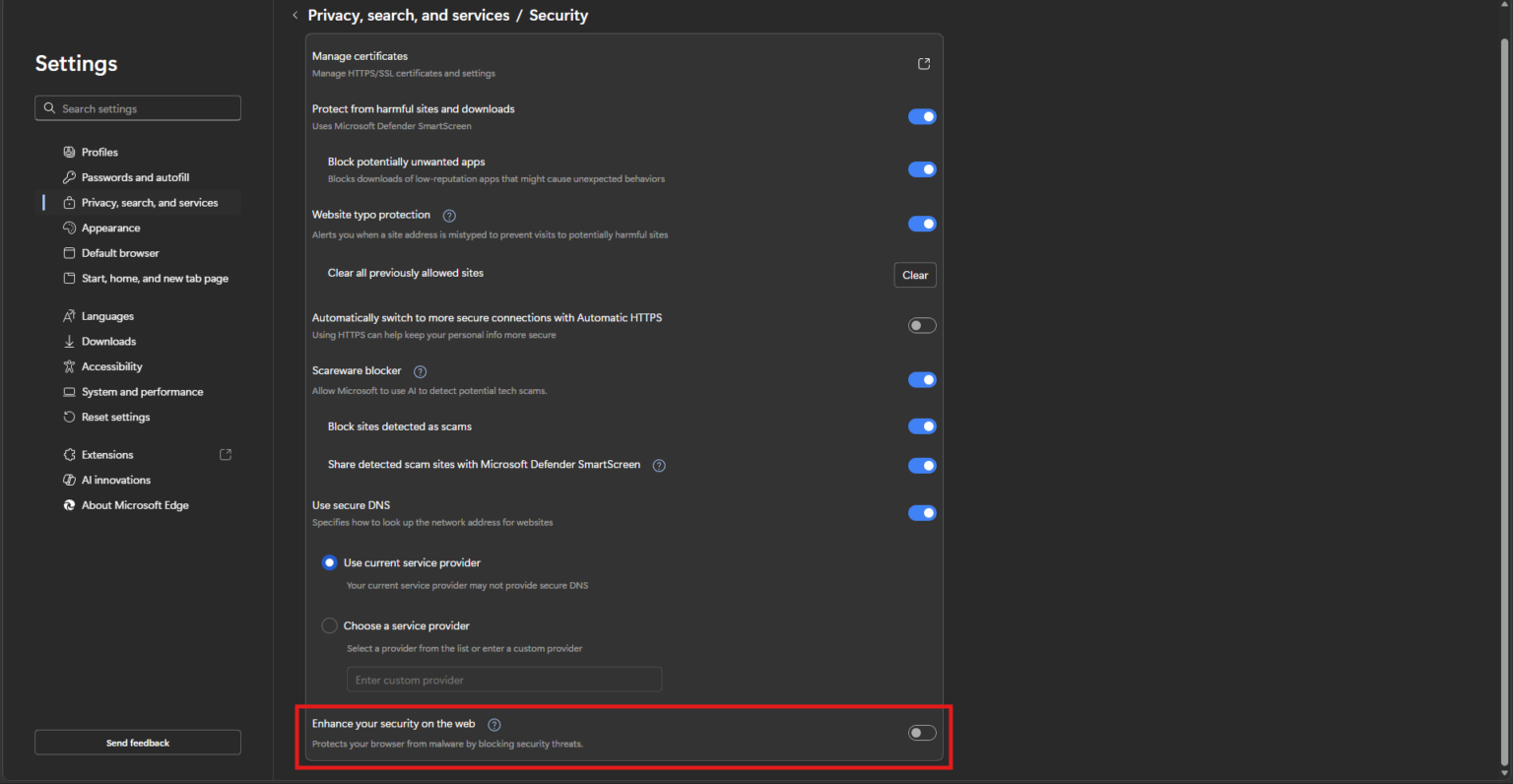1513x784 pixels.
Task: Click the Extensions puzzle icon
Action: 69,455
